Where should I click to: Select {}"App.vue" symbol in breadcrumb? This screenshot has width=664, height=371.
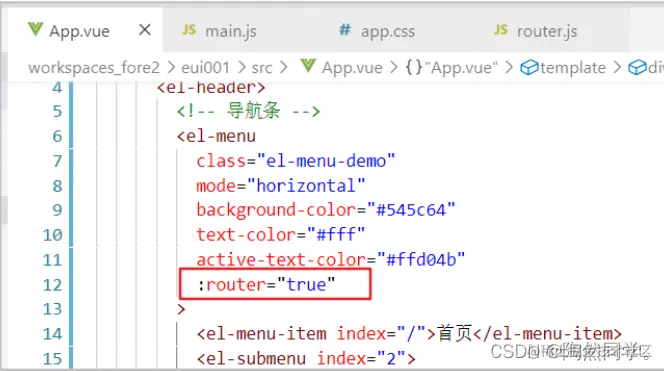click(x=451, y=67)
